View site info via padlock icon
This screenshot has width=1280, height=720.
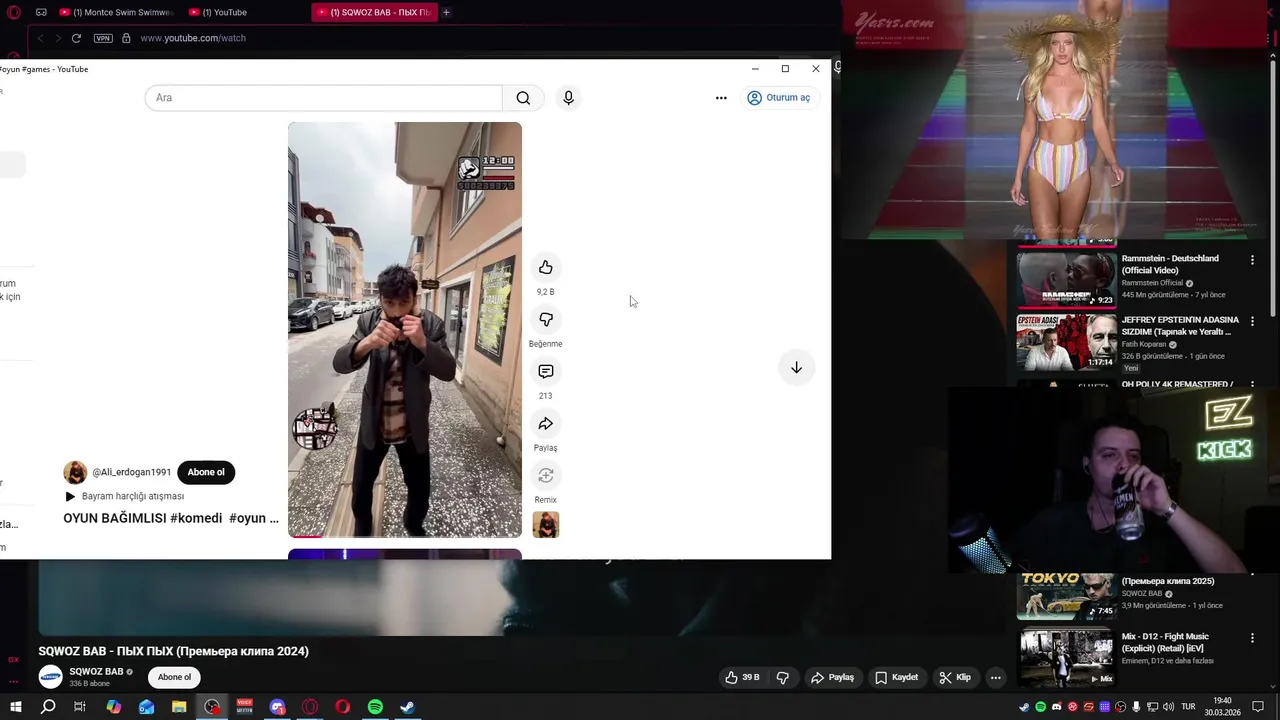tap(126, 38)
